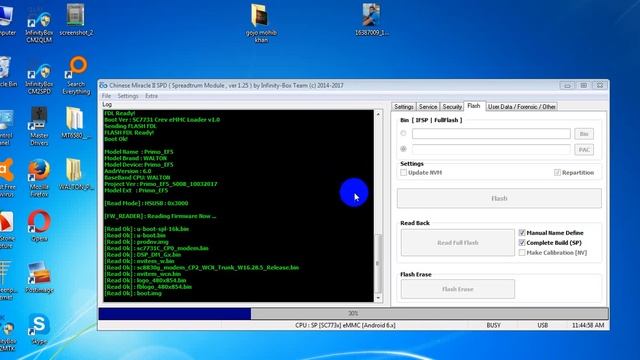
Task: Open the 16387009 image file
Action: click(371, 20)
